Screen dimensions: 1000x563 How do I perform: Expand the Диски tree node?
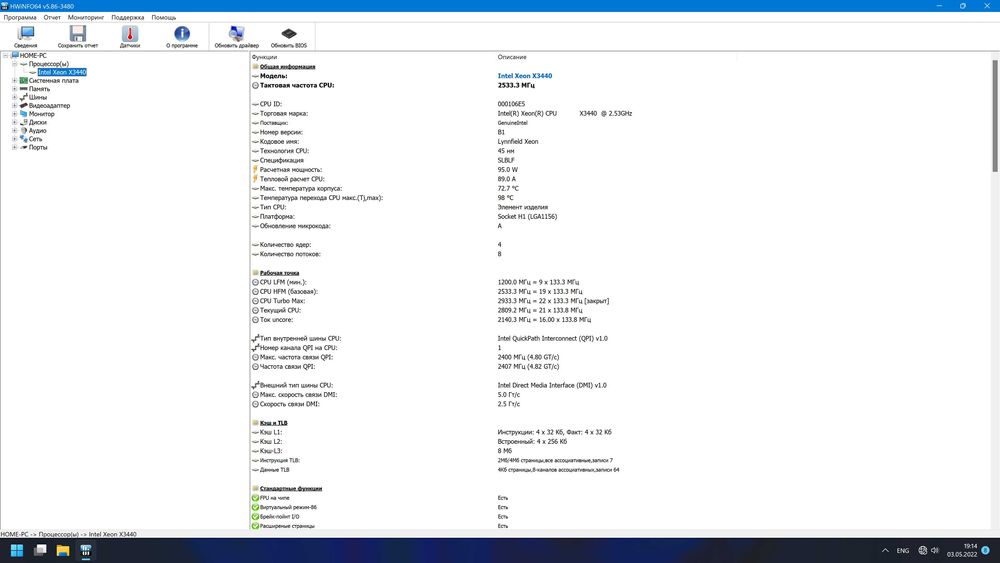point(15,122)
